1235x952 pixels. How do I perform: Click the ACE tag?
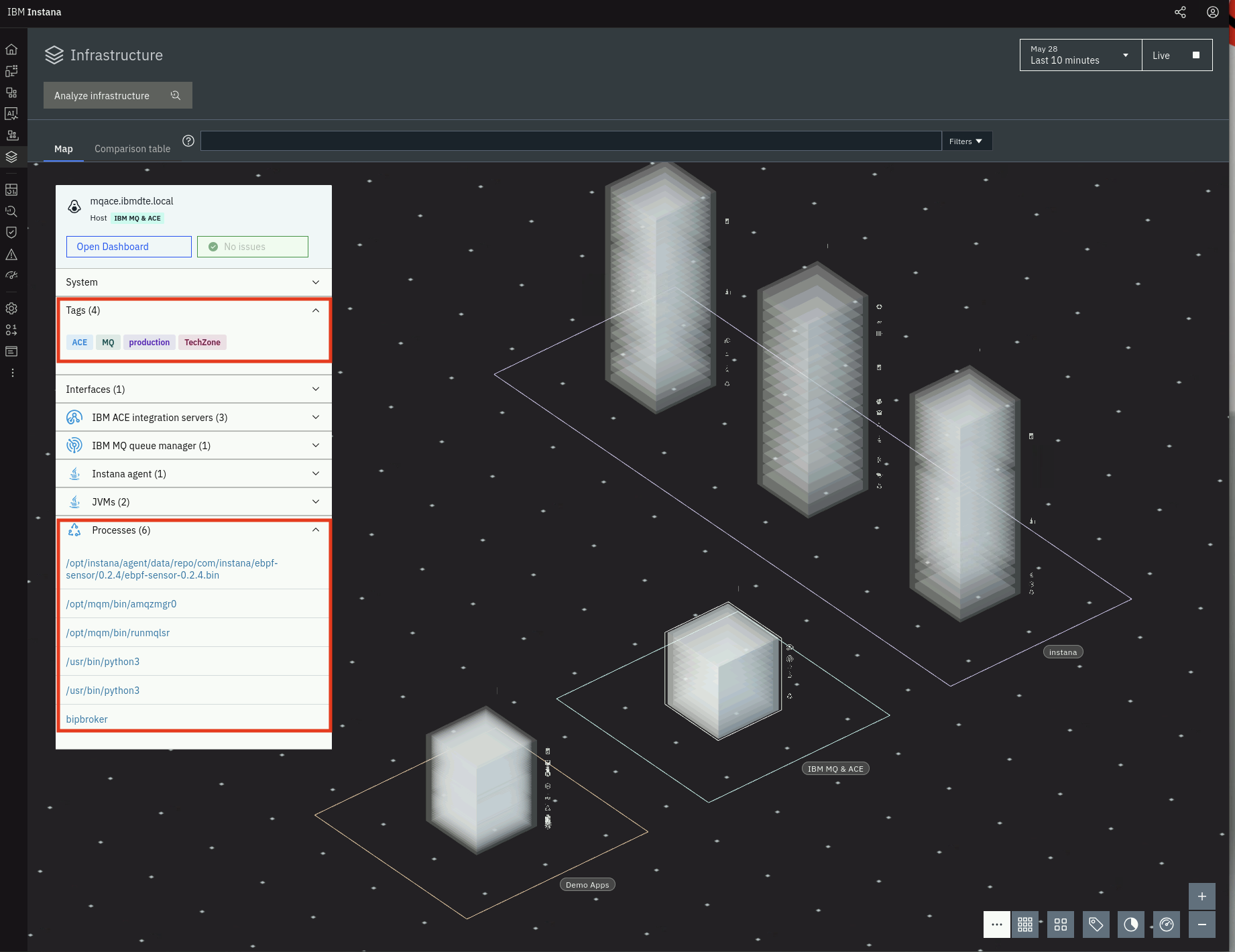pos(80,342)
